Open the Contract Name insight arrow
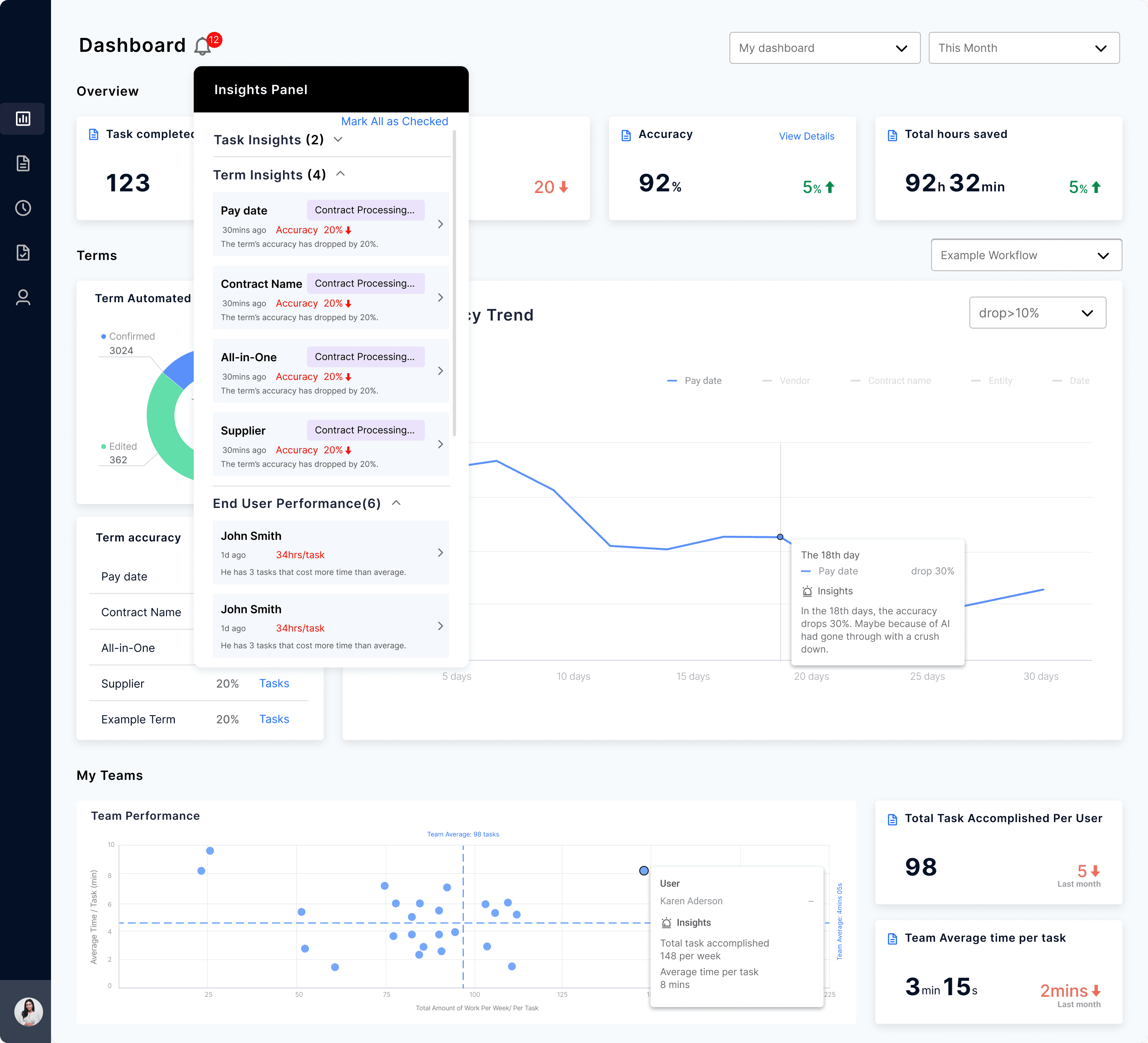The height and width of the screenshot is (1043, 1148). (440, 297)
